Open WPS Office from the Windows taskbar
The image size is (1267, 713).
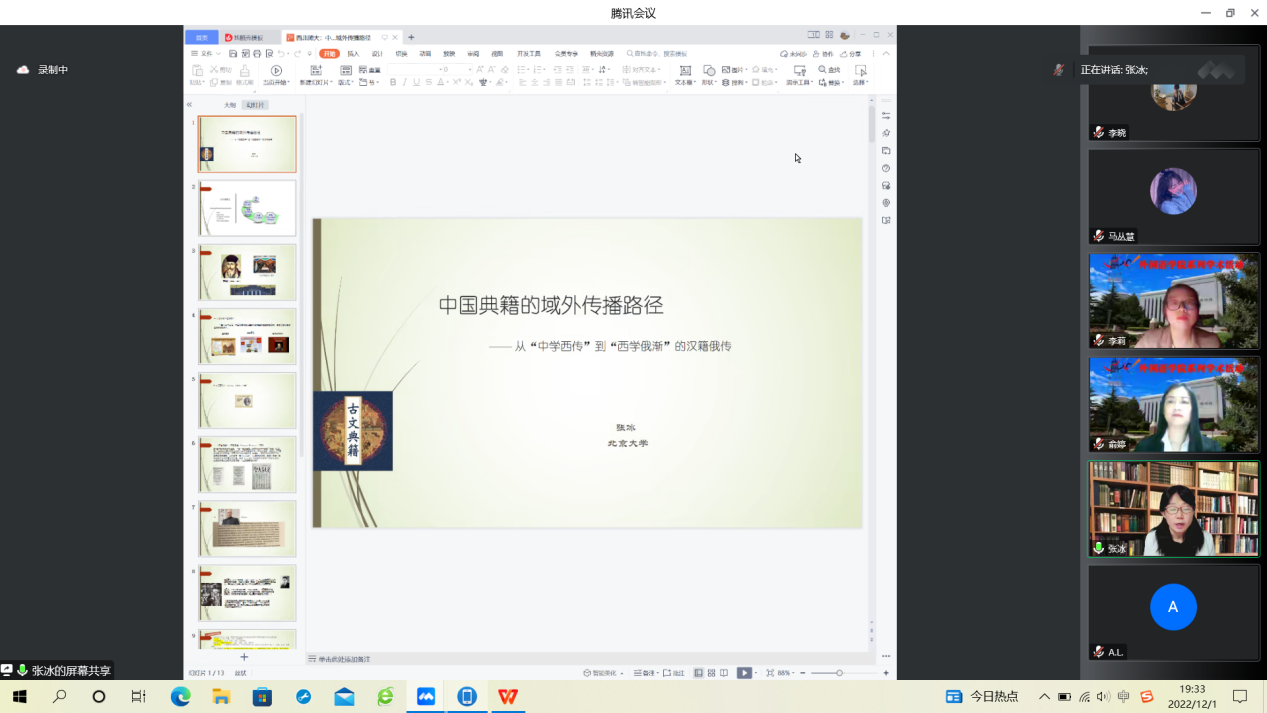(508, 696)
